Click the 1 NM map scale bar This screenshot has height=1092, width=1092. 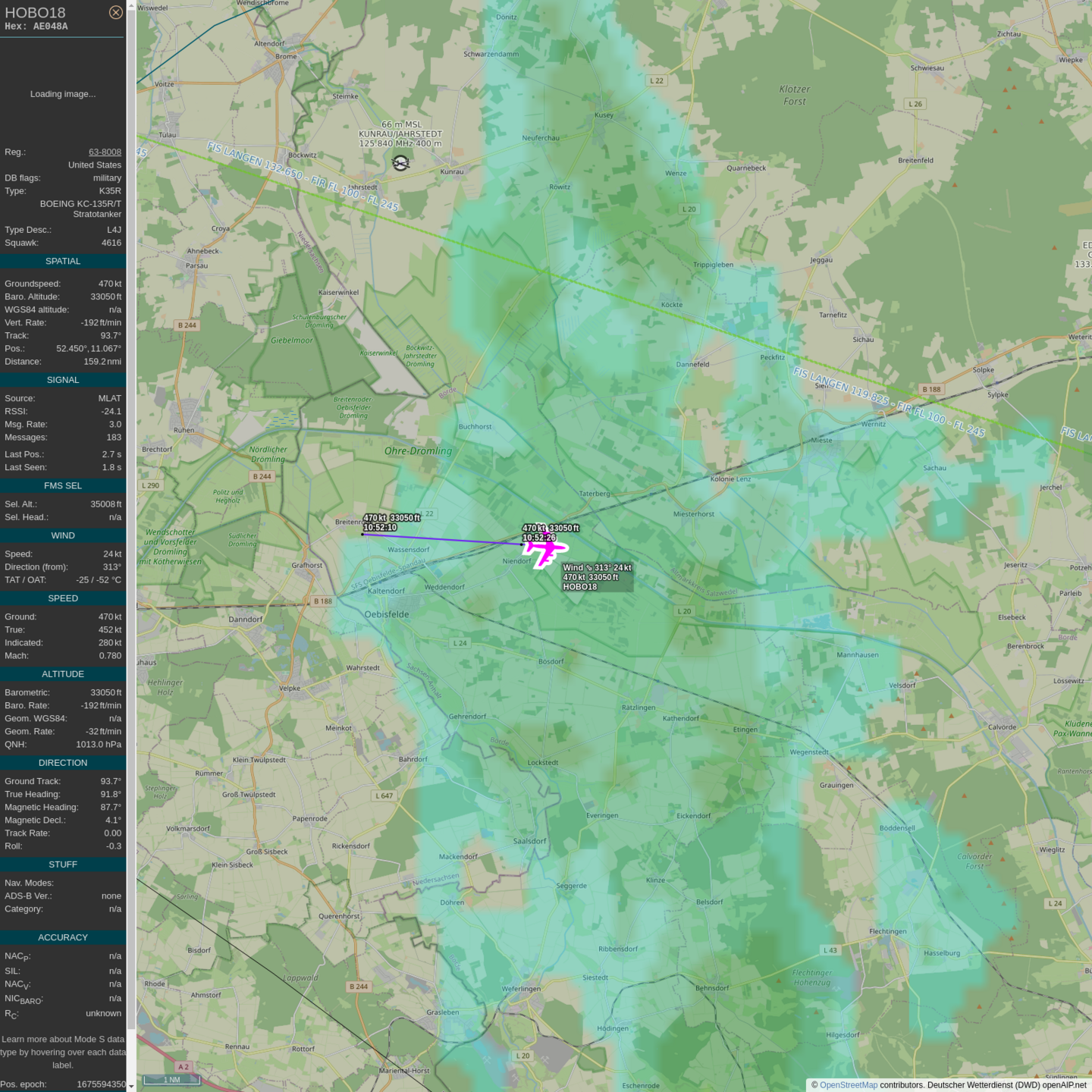[172, 1079]
